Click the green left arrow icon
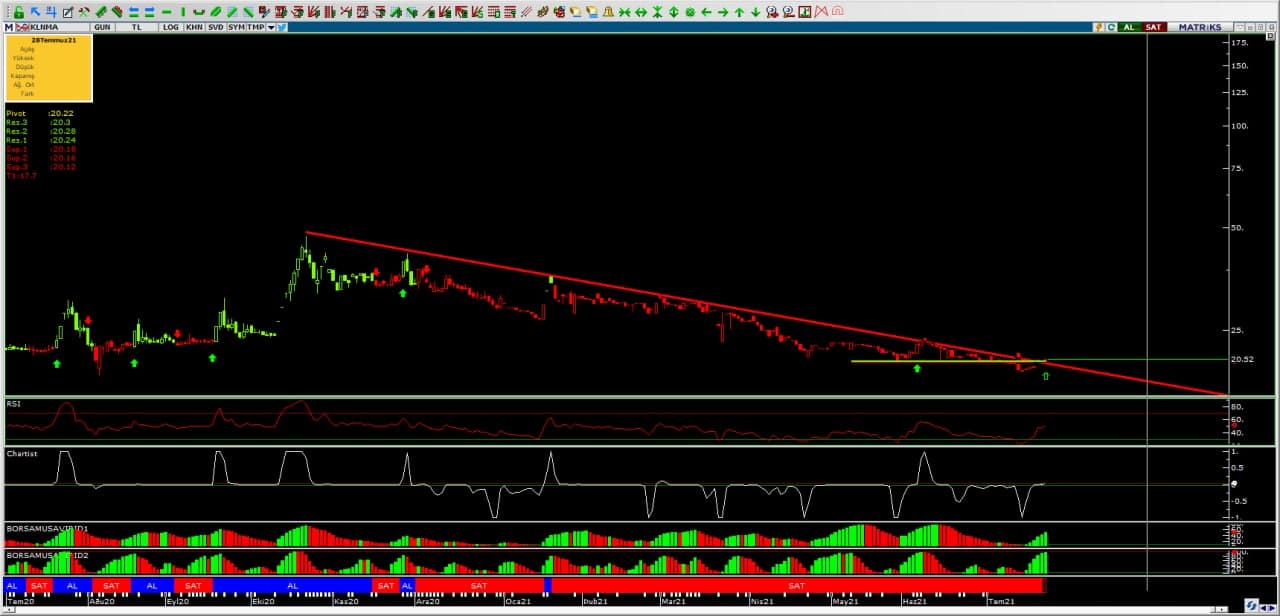The width and height of the screenshot is (1280, 616). [x=706, y=12]
